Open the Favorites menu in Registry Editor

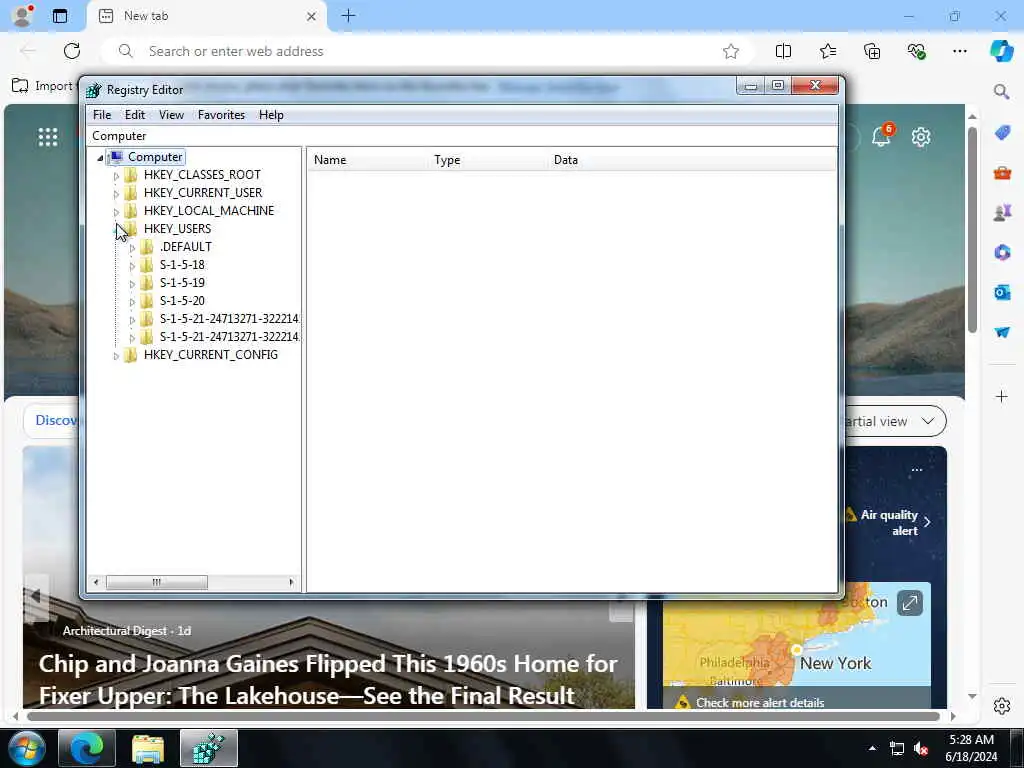coord(221,115)
